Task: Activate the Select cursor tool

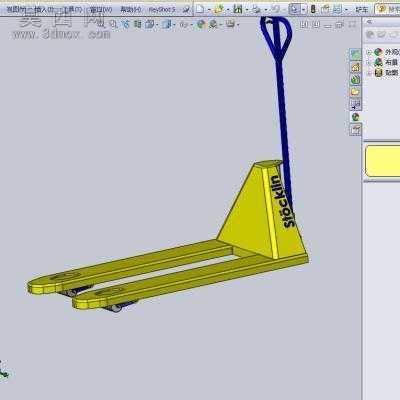Action: [x=294, y=9]
